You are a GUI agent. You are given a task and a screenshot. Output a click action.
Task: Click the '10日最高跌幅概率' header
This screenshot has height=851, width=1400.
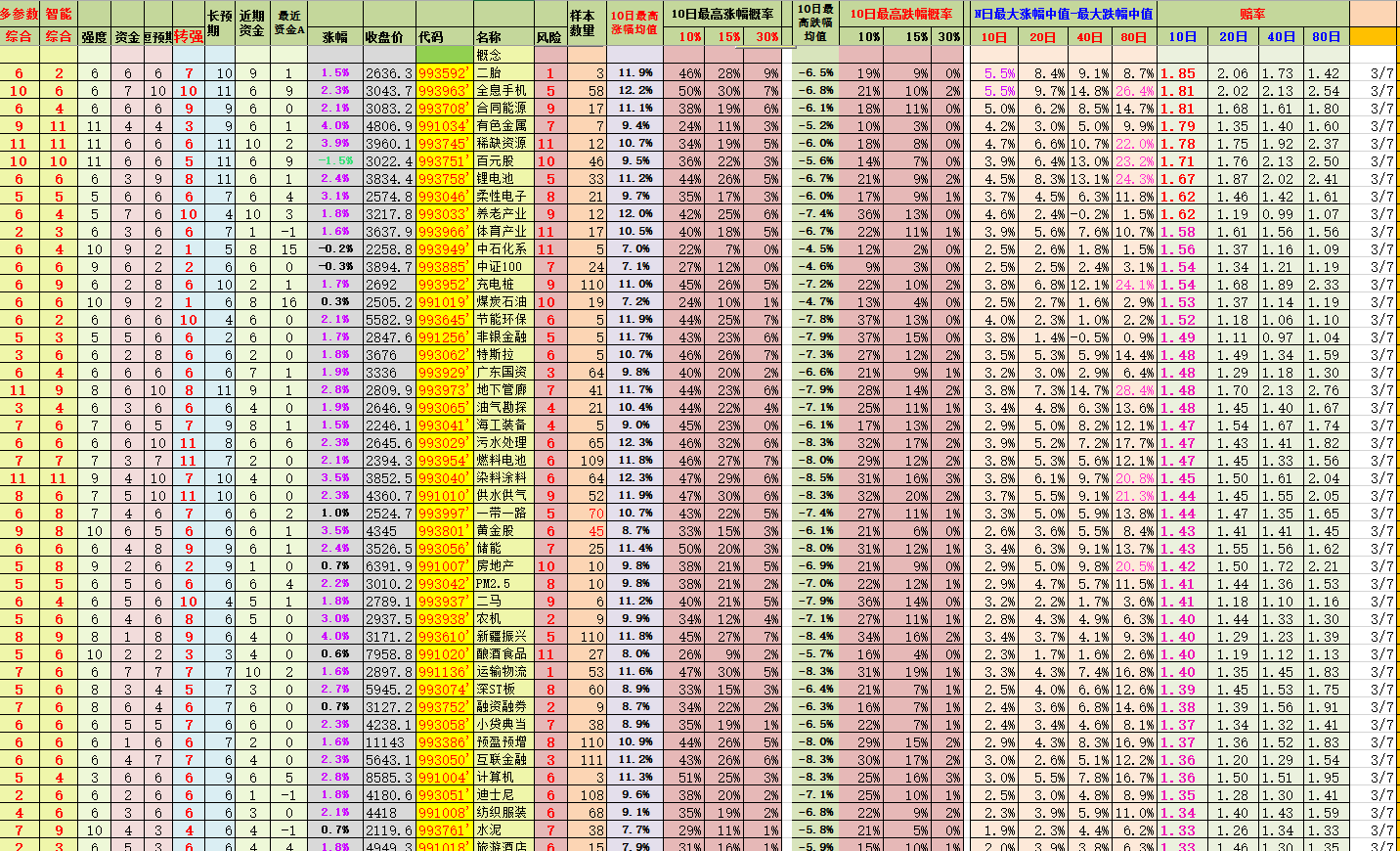(900, 15)
